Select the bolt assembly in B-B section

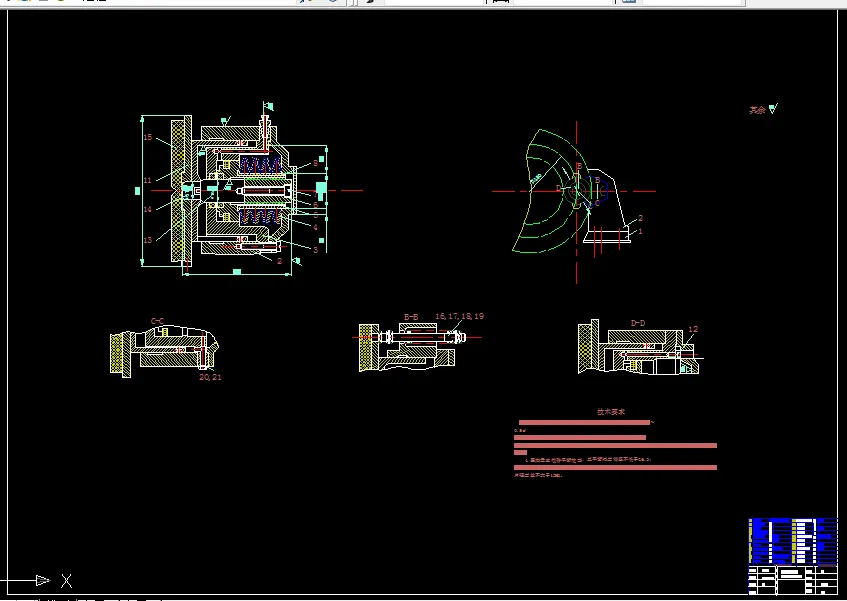pos(422,337)
